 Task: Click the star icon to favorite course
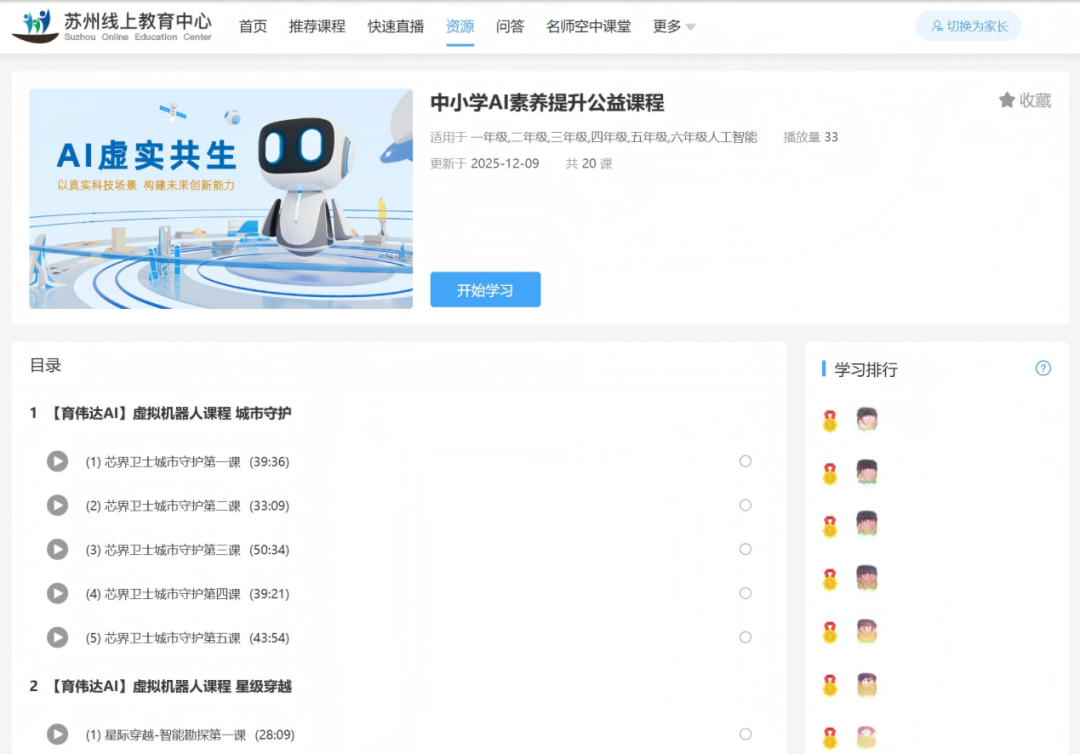point(1007,100)
